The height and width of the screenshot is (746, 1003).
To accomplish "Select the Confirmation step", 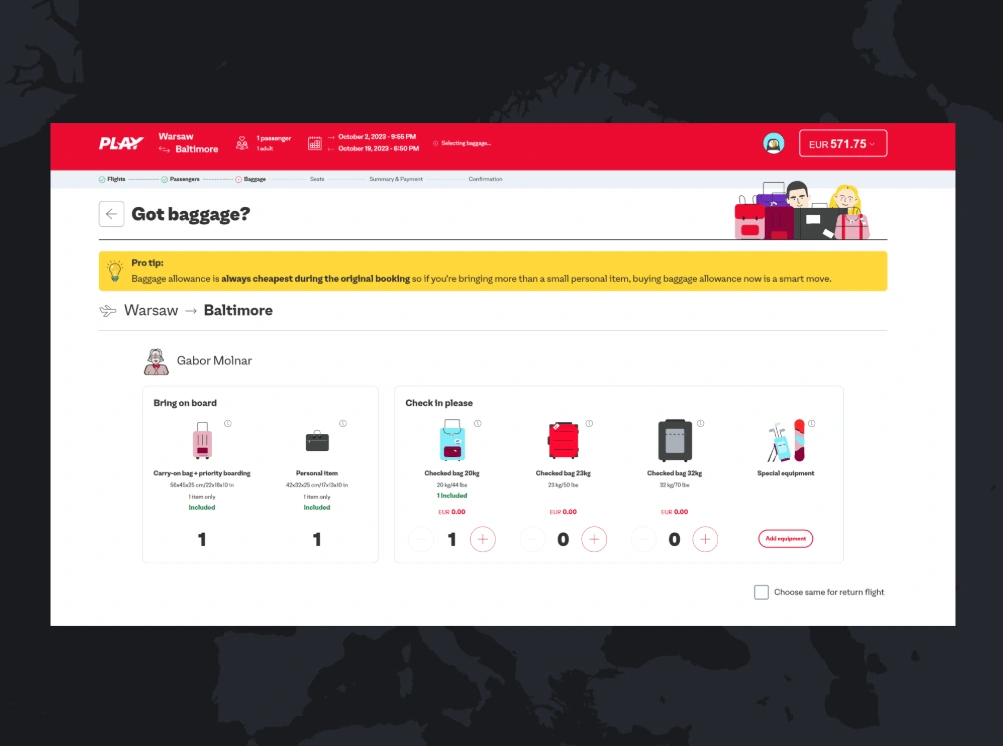I will pos(486,179).
